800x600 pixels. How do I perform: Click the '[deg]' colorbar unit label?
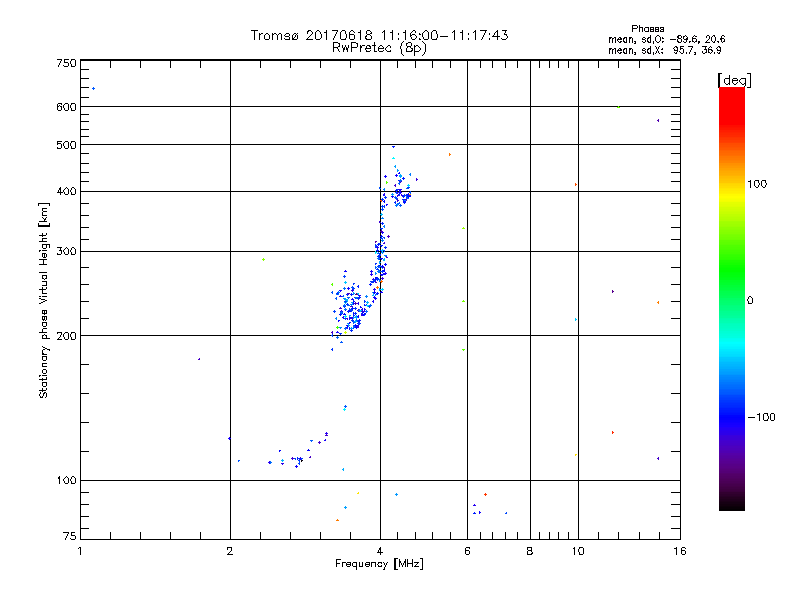pyautogui.click(x=734, y=80)
